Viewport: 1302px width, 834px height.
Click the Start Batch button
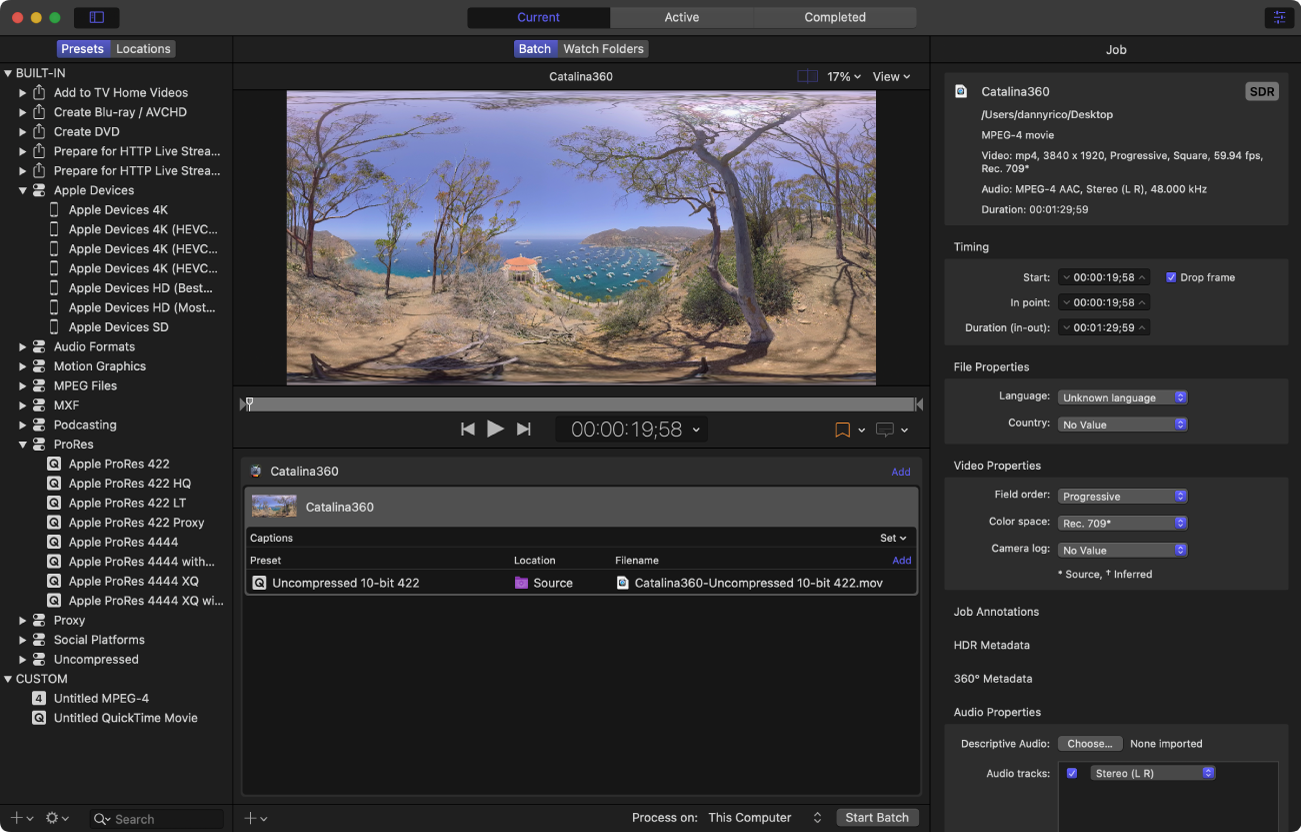[876, 818]
